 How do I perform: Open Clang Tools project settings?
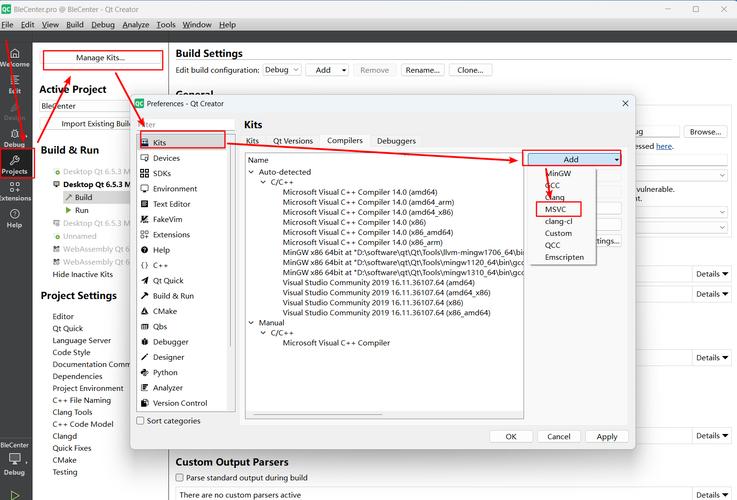72,412
